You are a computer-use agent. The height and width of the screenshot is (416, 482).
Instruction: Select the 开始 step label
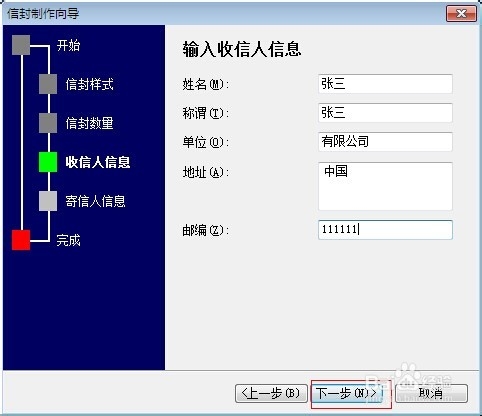[68, 45]
